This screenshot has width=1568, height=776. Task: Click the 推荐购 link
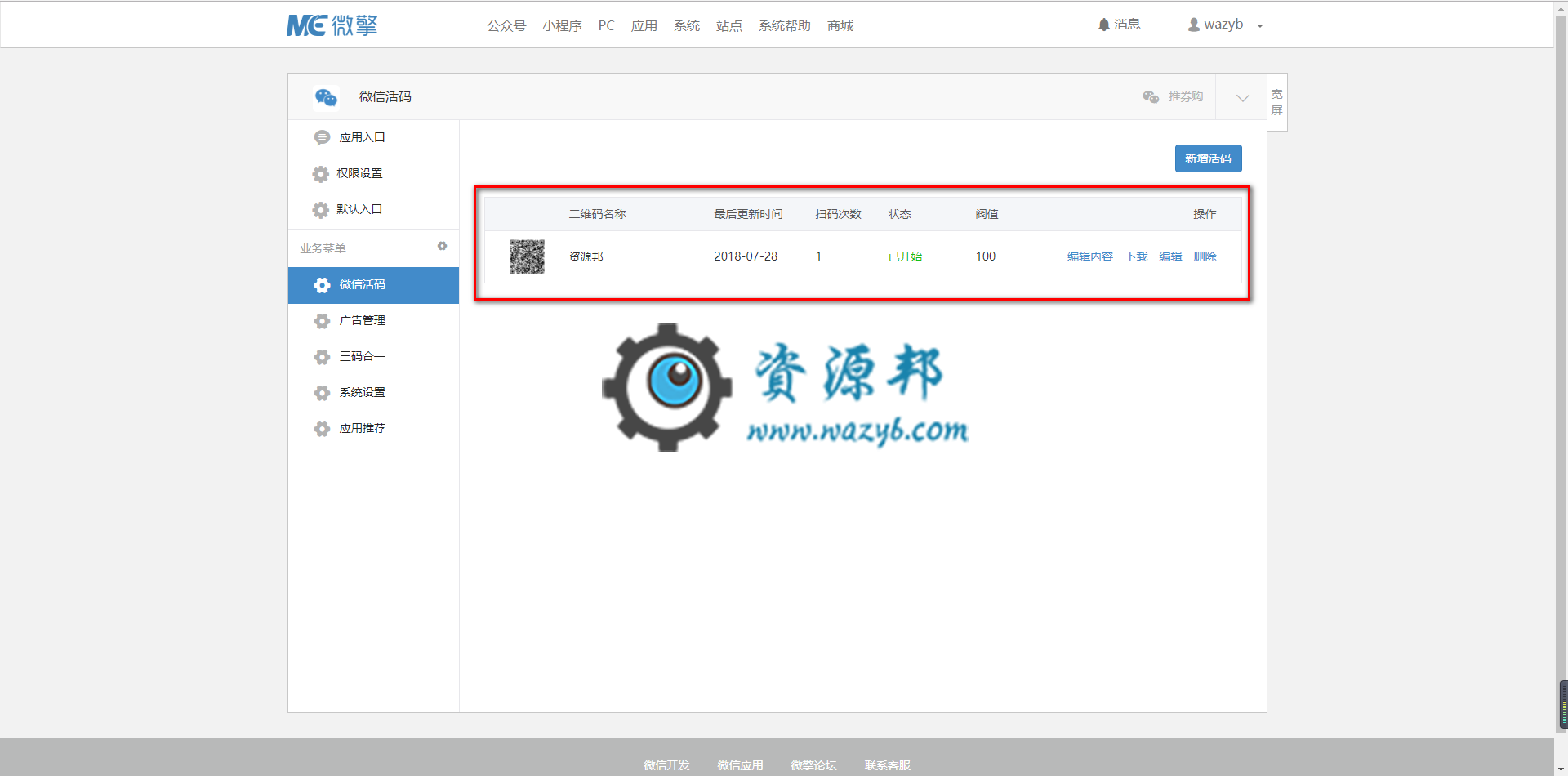click(x=1186, y=96)
